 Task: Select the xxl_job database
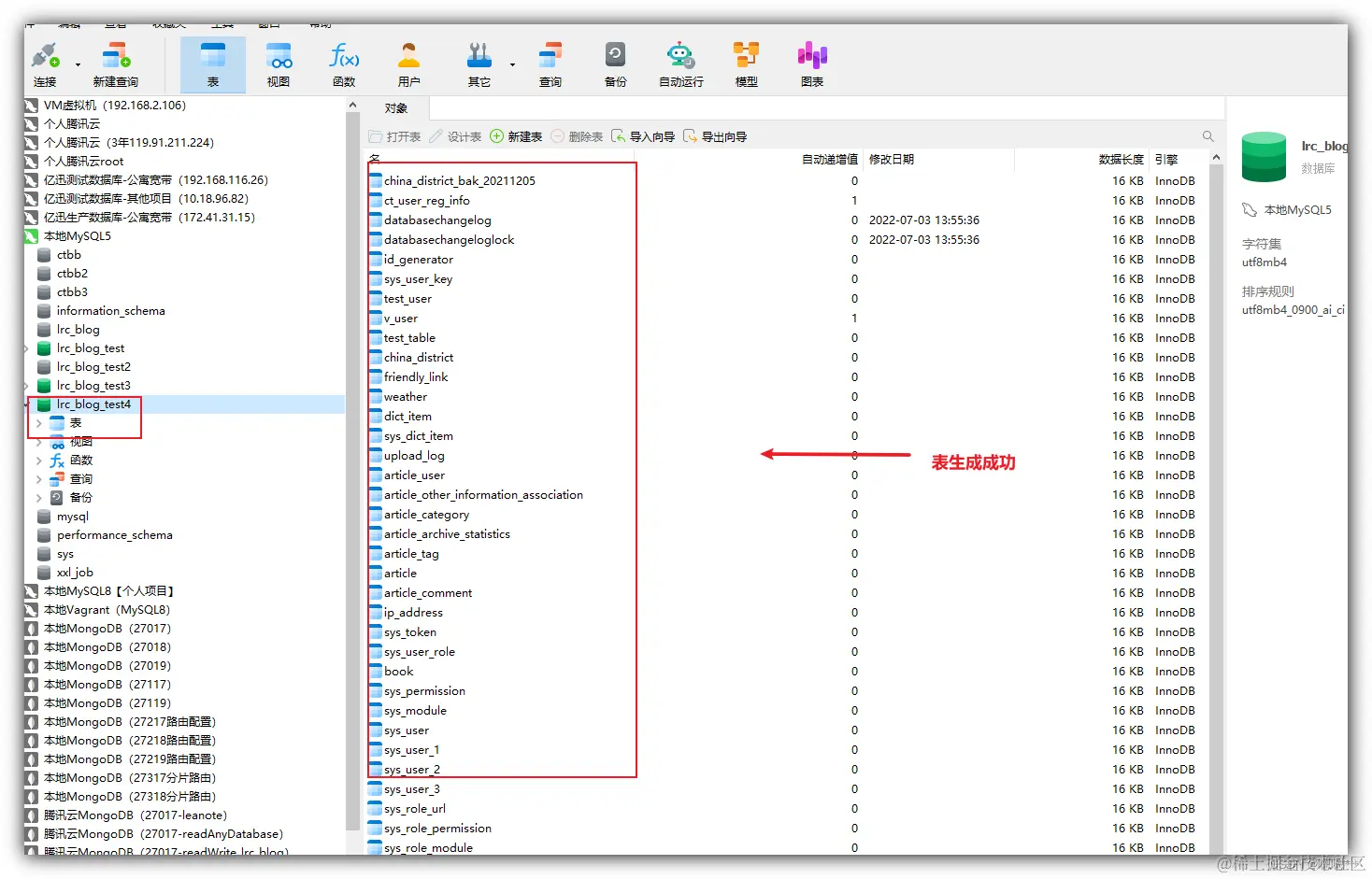pyautogui.click(x=75, y=573)
